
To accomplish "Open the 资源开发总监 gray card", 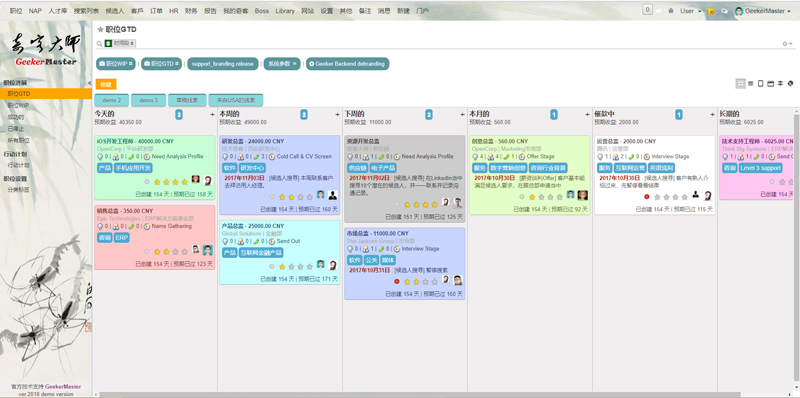I will [x=405, y=179].
